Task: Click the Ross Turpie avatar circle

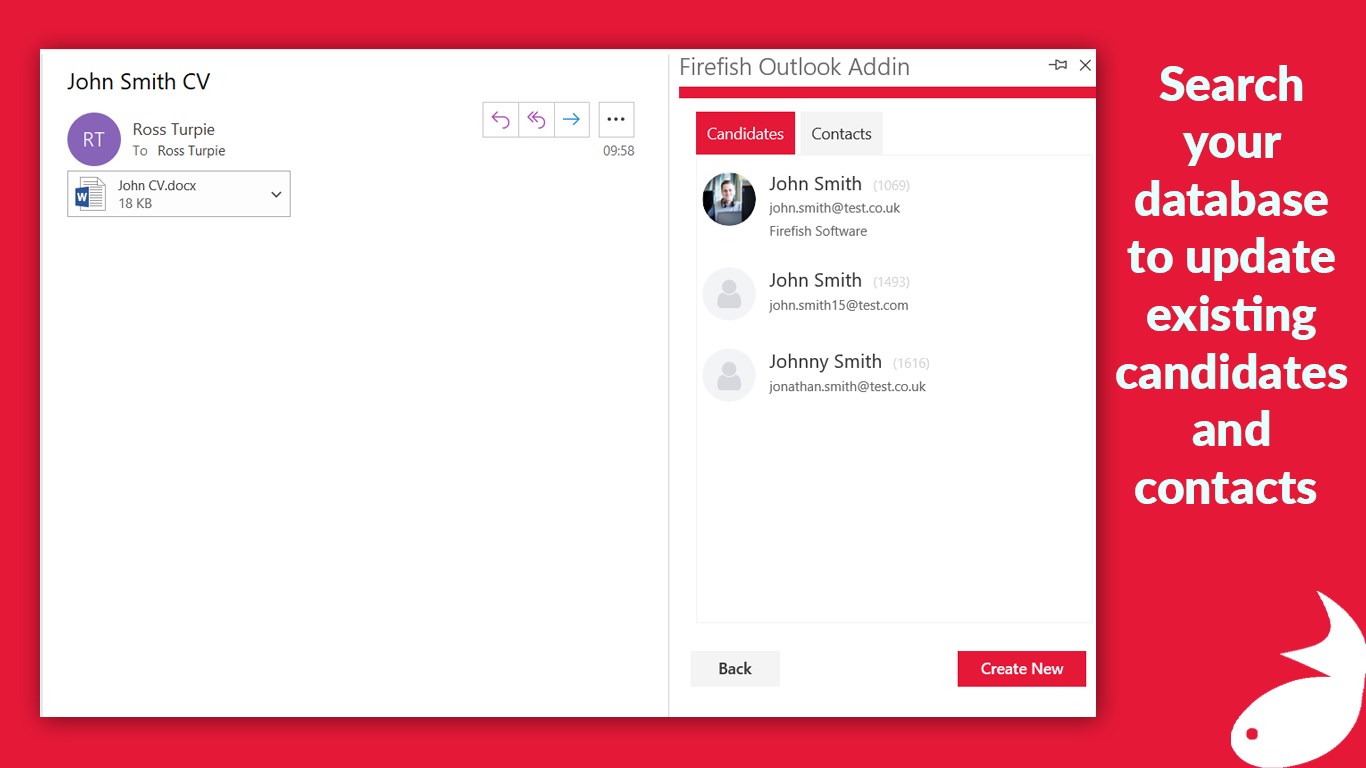Action: click(x=93, y=139)
